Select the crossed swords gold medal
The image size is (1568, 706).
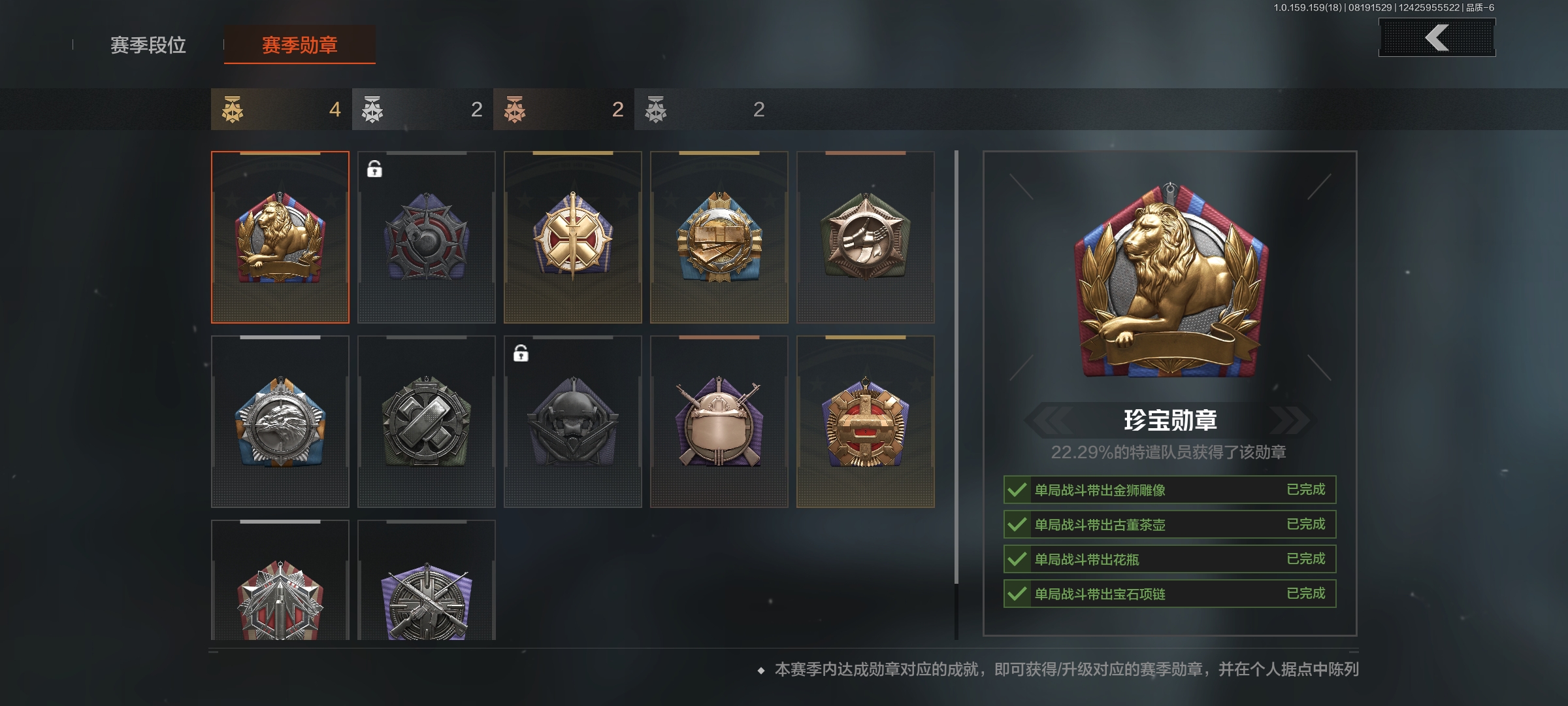(572, 237)
